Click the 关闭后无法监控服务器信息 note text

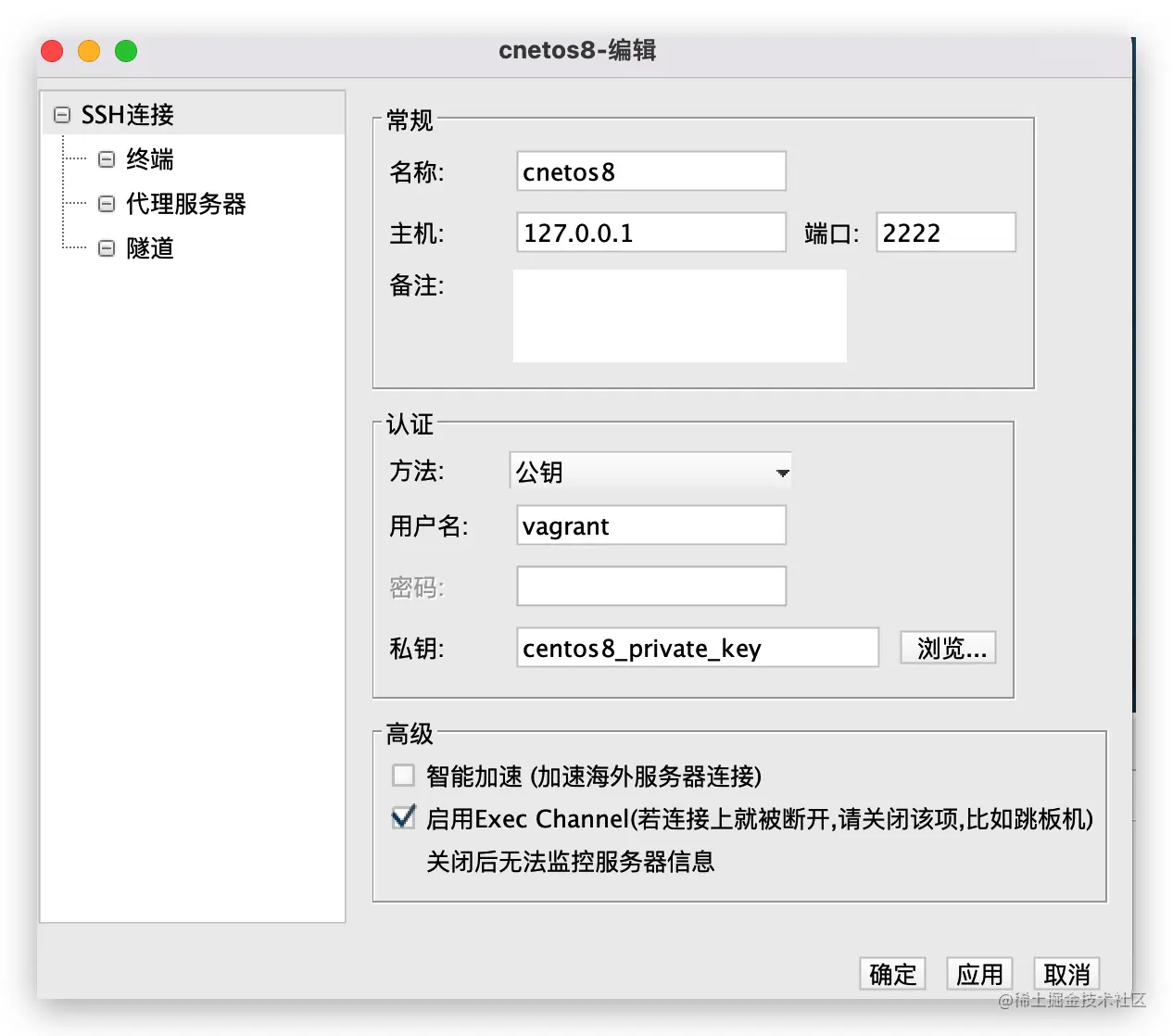tap(571, 862)
